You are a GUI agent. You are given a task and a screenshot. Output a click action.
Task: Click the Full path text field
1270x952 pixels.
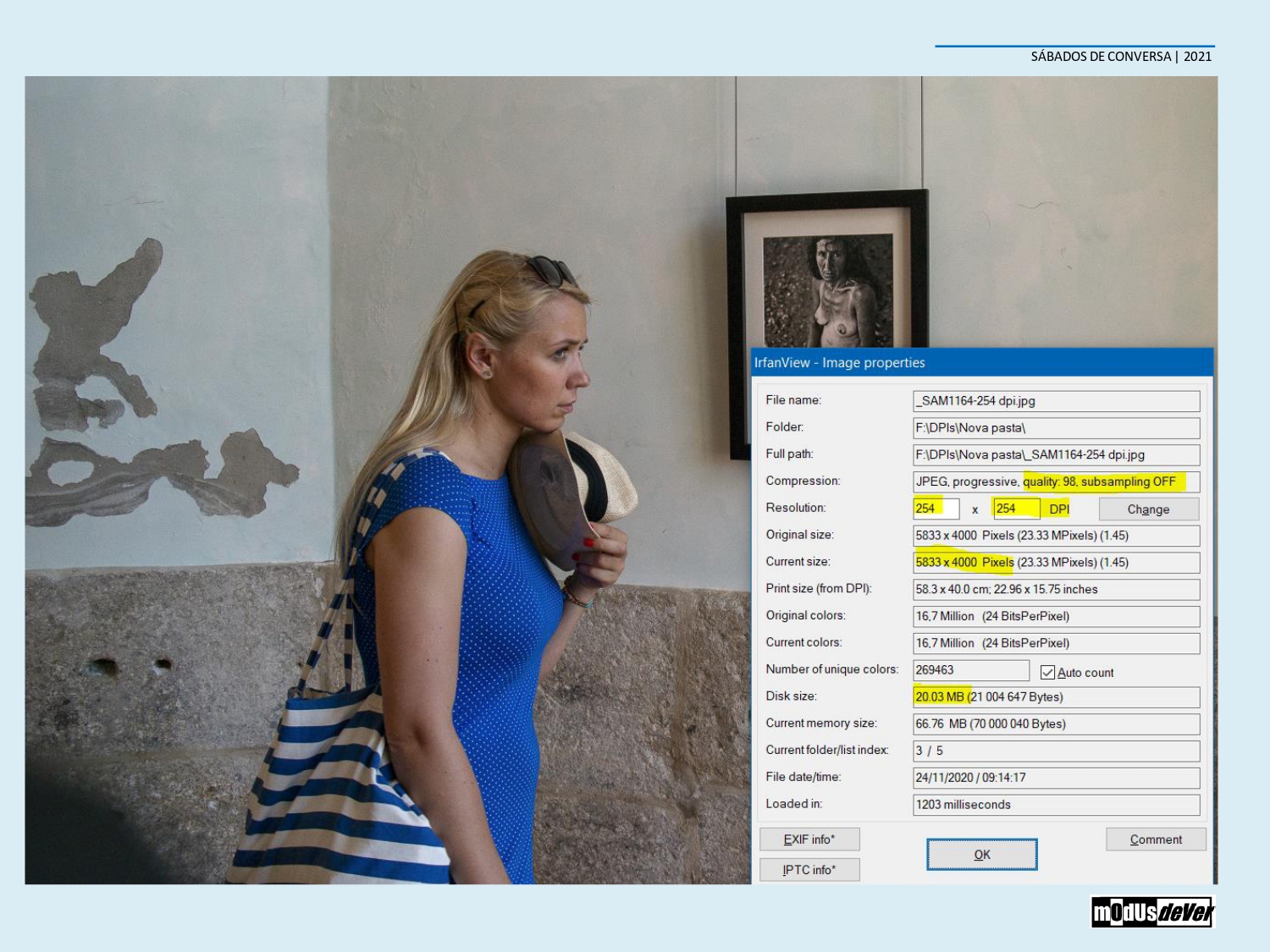pyautogui.click(x=1056, y=455)
